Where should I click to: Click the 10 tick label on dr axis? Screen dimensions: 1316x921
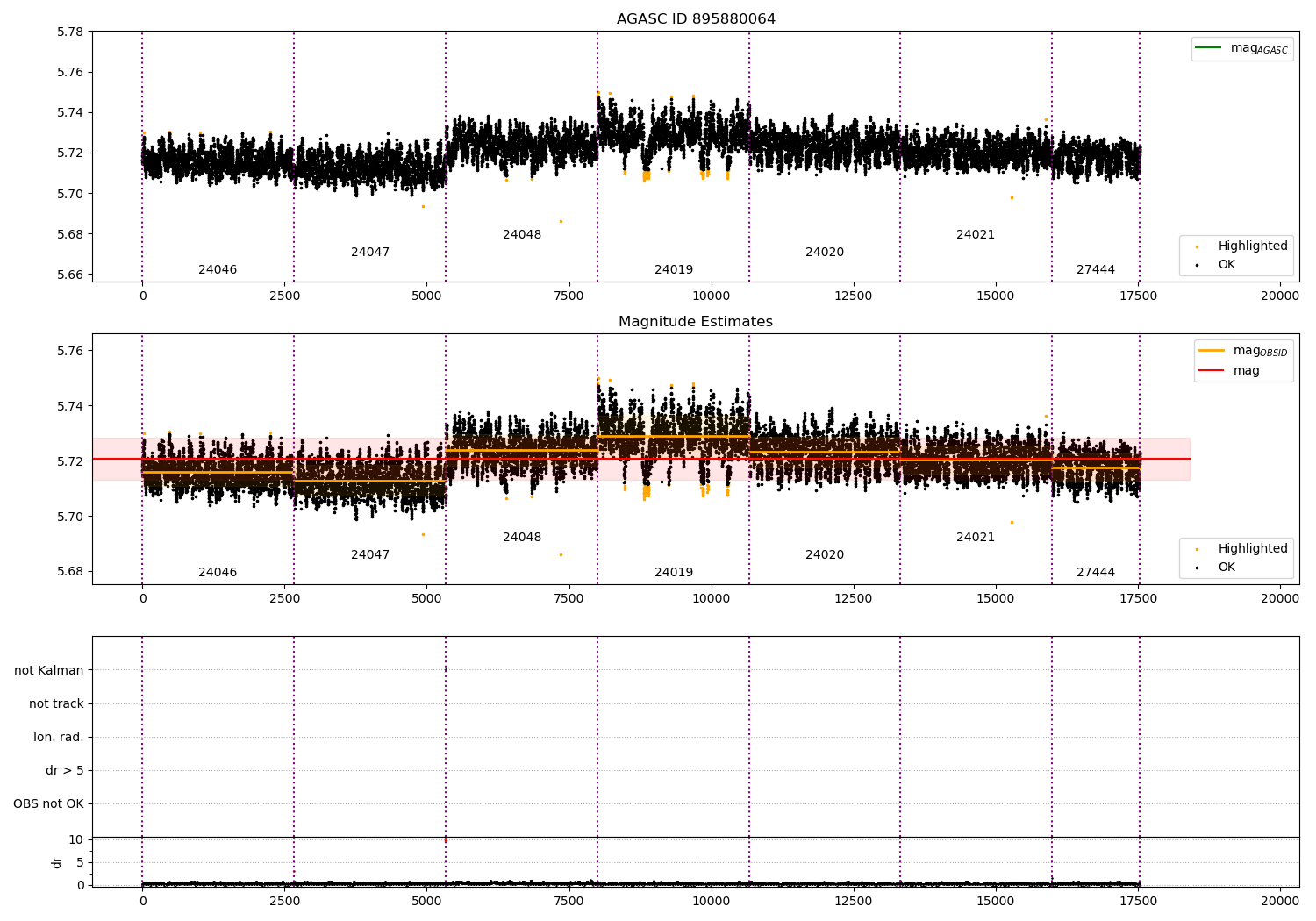[76, 840]
